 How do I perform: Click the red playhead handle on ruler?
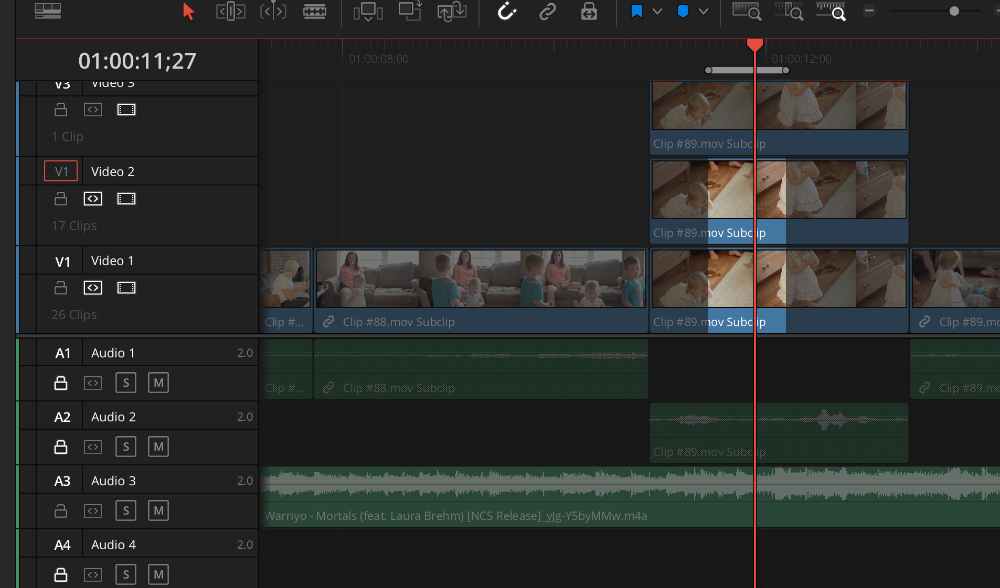click(754, 45)
